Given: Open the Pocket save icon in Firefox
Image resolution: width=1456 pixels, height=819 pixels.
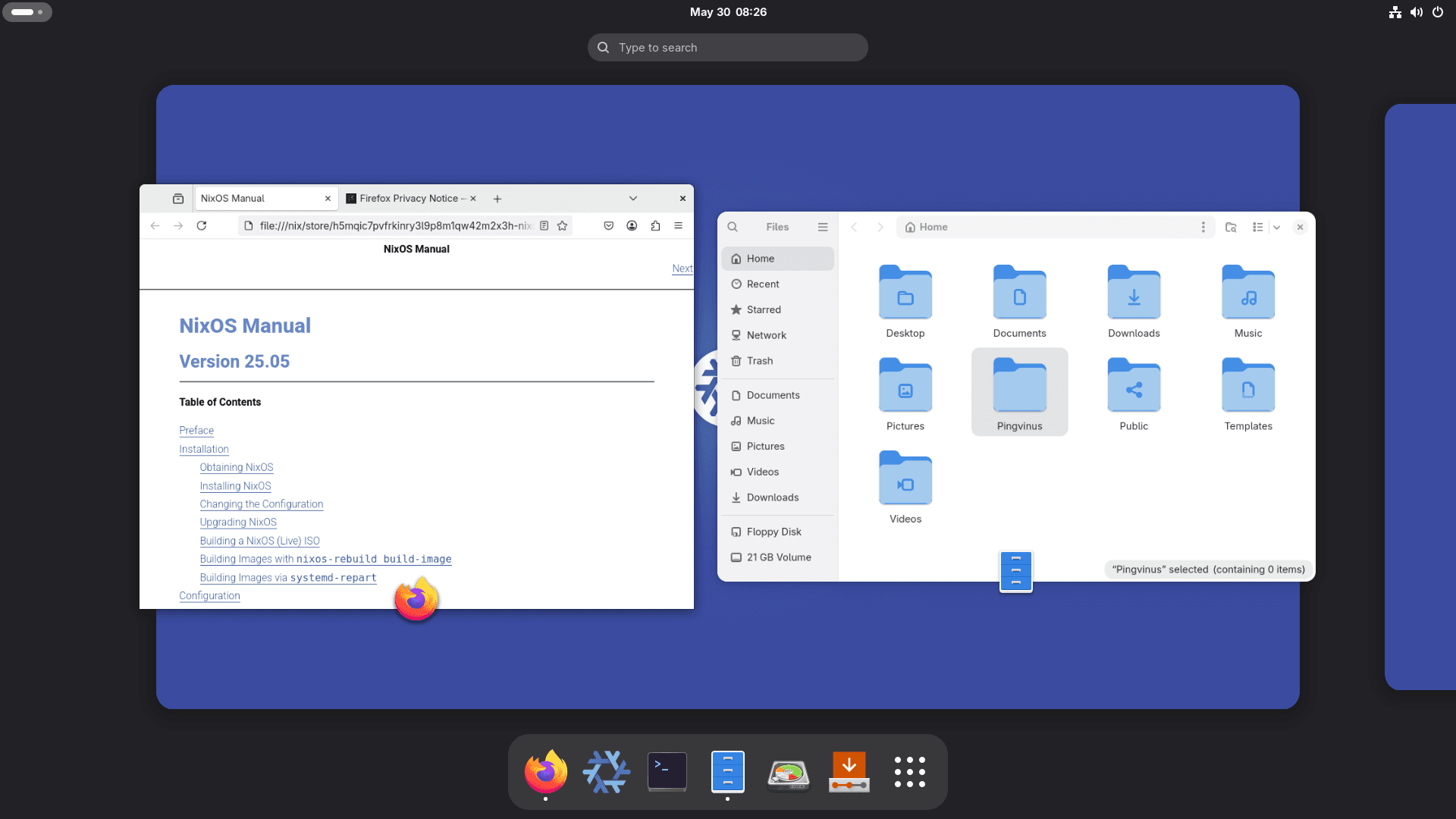Looking at the screenshot, I should 608,225.
